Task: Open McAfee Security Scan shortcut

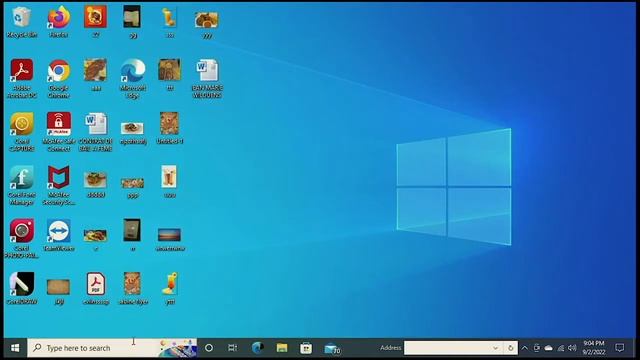Action: [x=58, y=185]
